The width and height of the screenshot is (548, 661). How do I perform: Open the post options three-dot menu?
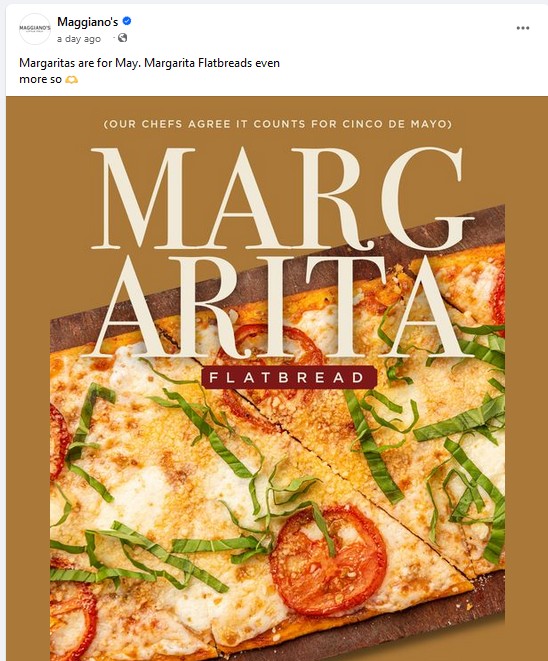point(523,28)
